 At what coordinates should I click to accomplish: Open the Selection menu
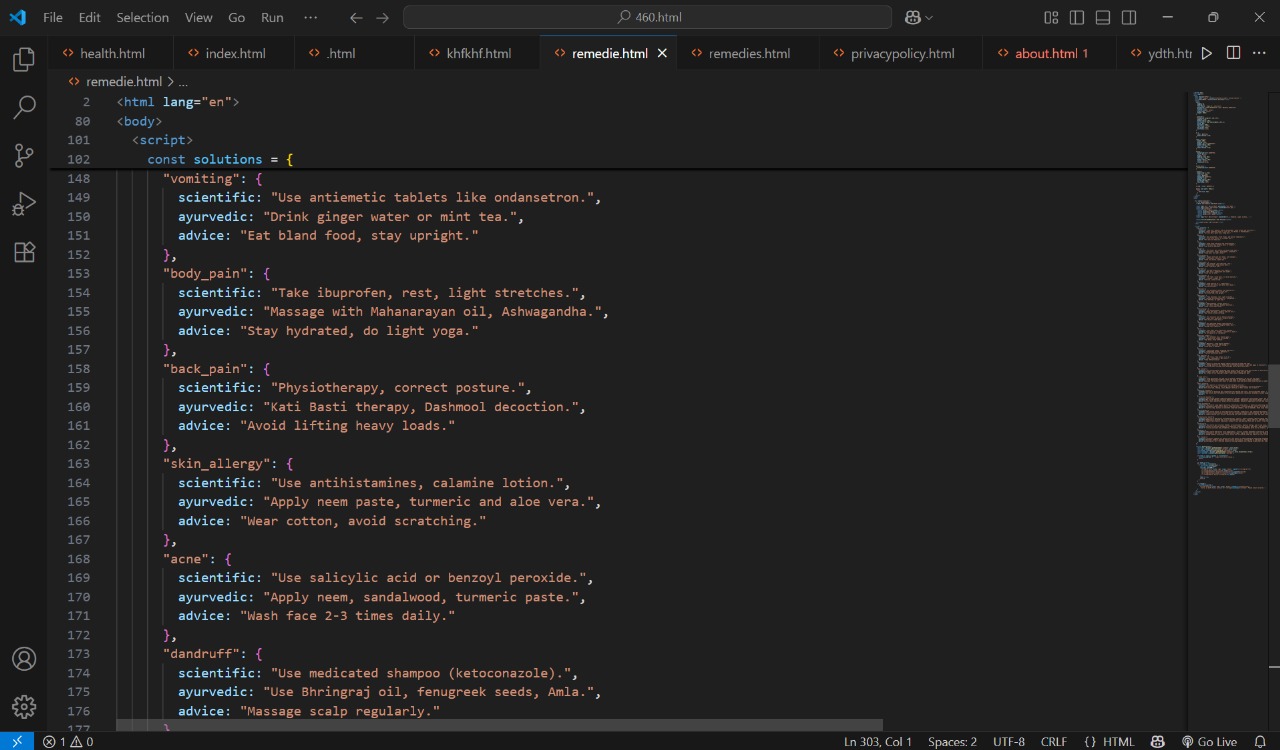pyautogui.click(x=143, y=17)
